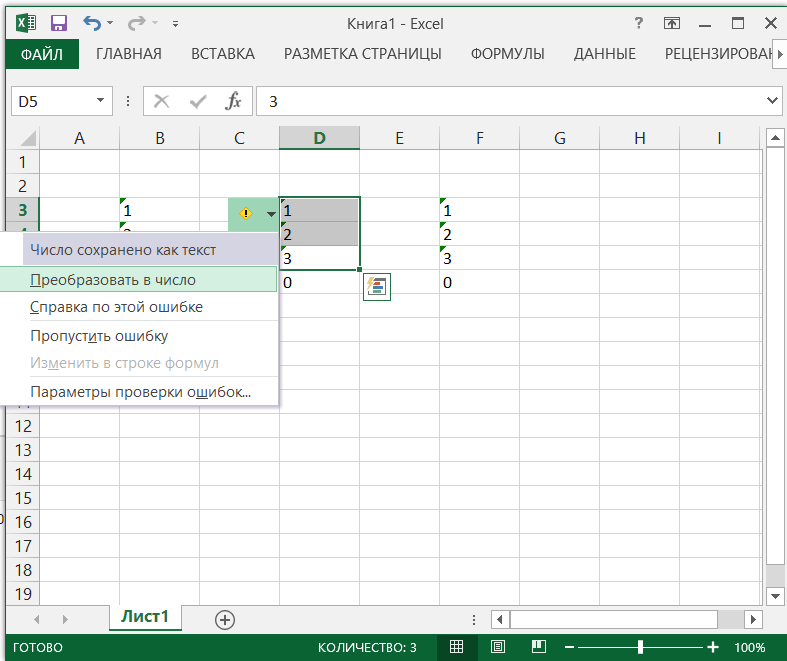Switch to the ВСТАВКА ribbon tab
The height and width of the screenshot is (661, 787).
[223, 54]
